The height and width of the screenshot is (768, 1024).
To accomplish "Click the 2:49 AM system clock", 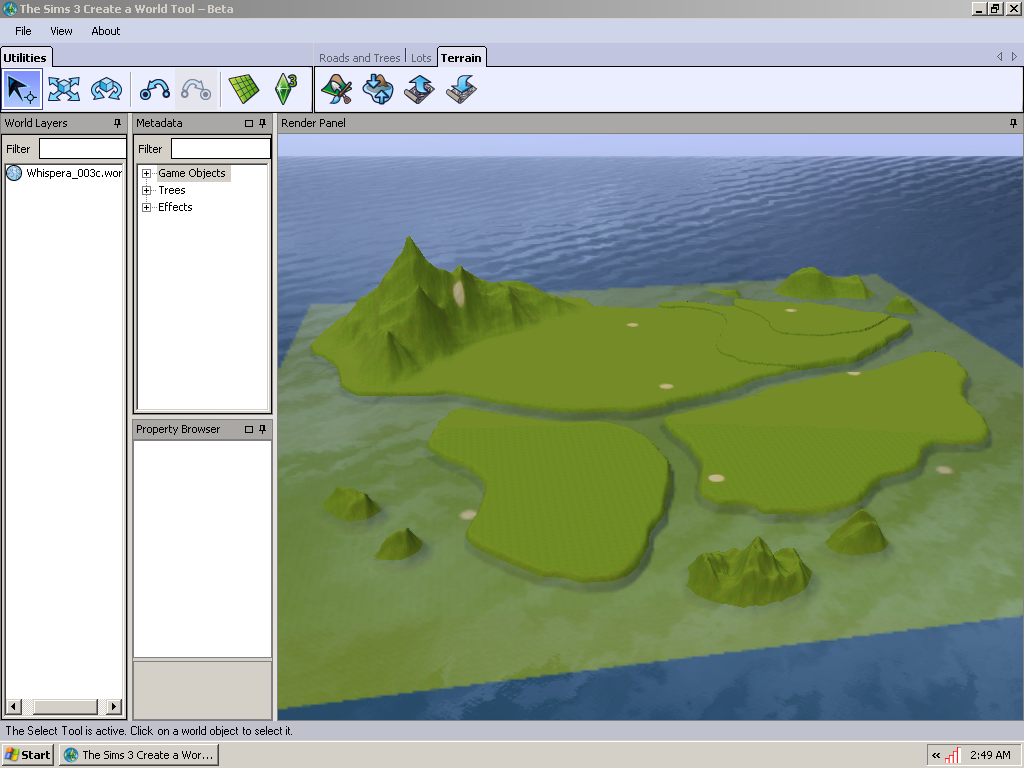I will click(990, 755).
